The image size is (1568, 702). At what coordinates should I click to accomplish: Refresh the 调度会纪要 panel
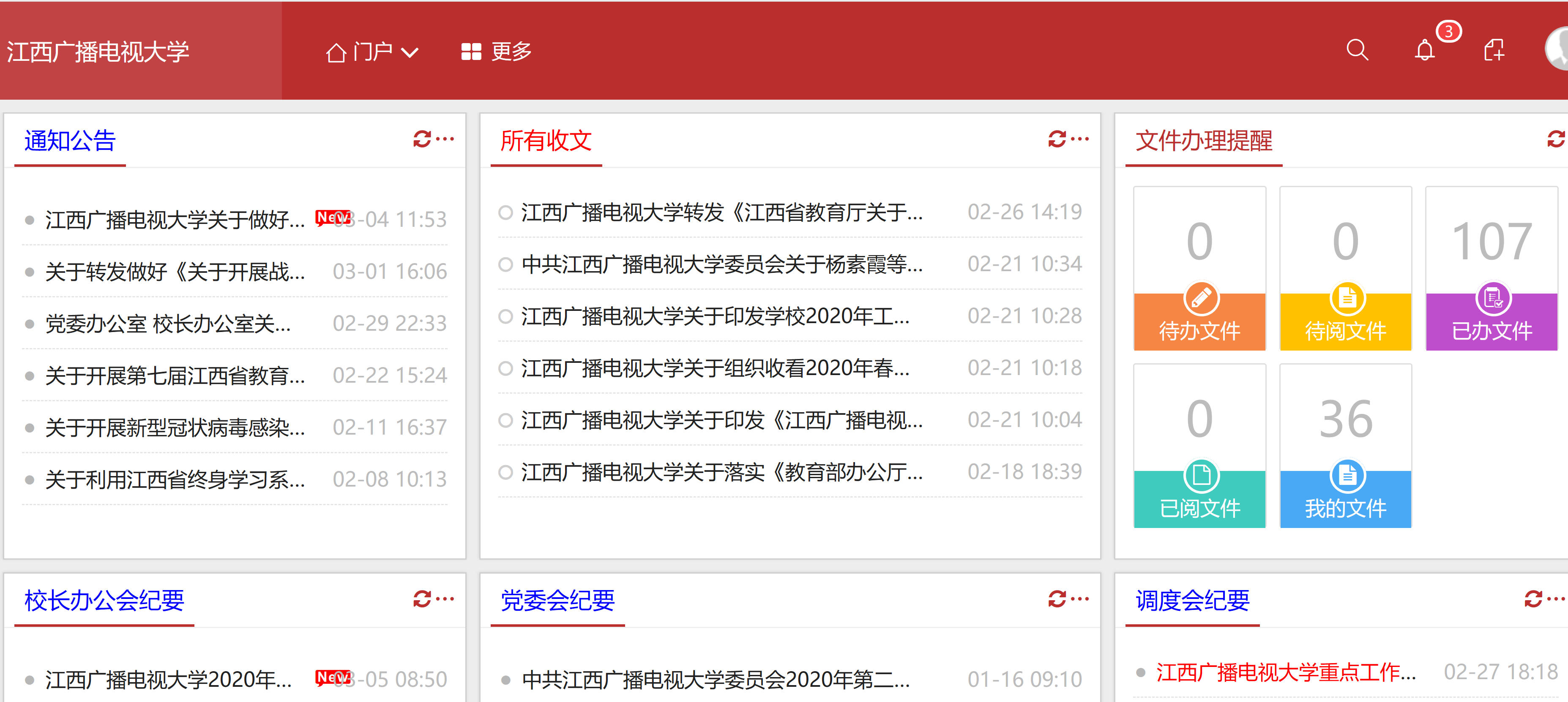click(x=1533, y=599)
